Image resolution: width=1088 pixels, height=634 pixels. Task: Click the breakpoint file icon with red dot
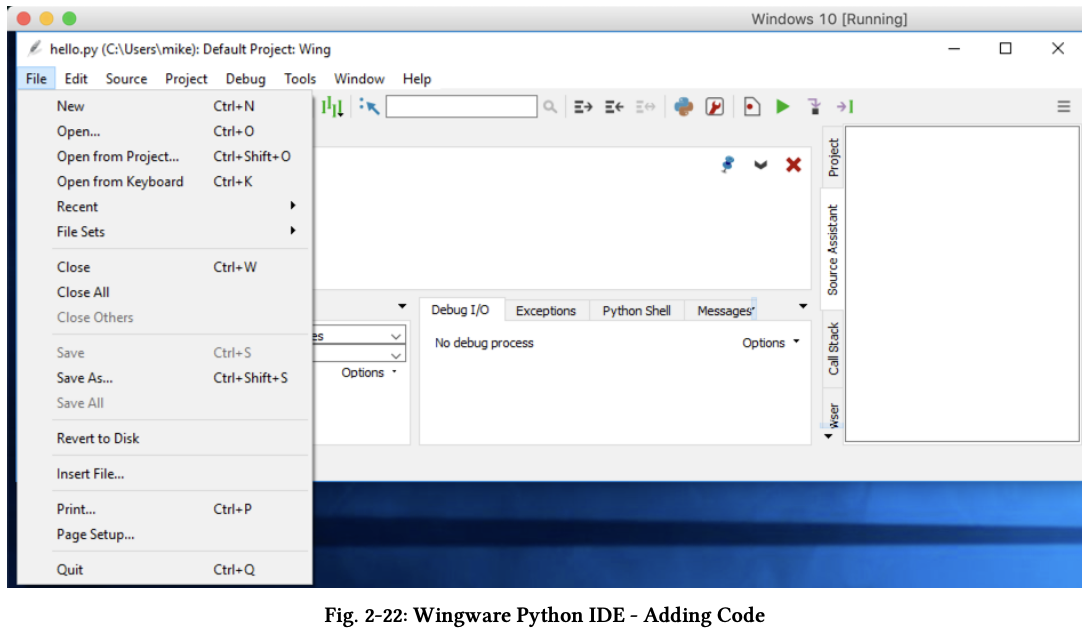(751, 107)
